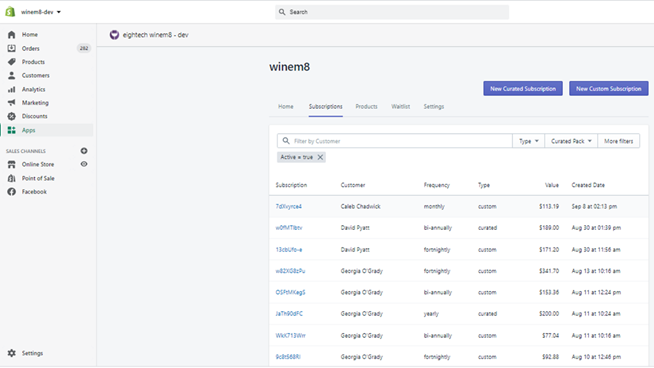This screenshot has width=654, height=368.
Task: Open the Facebook channel icon
Action: [x=12, y=192]
